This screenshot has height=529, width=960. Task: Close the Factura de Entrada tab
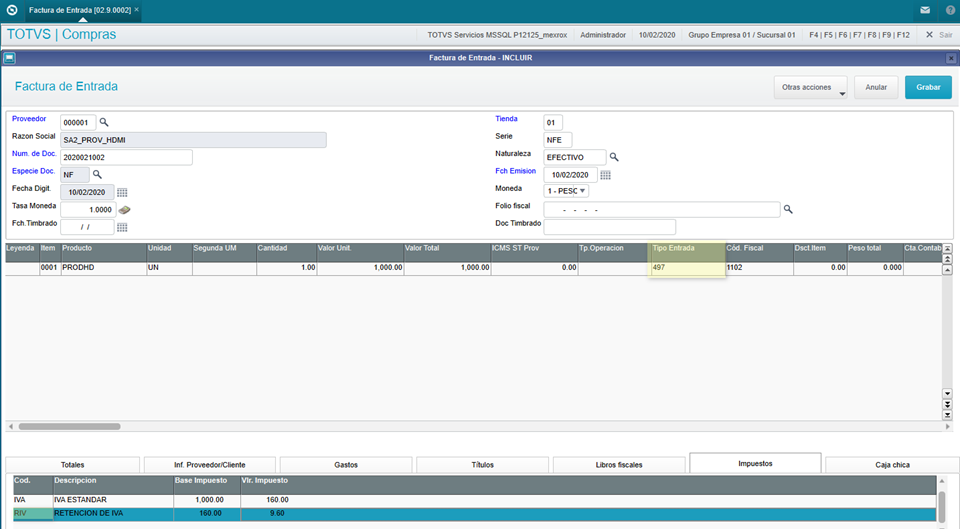137,10
